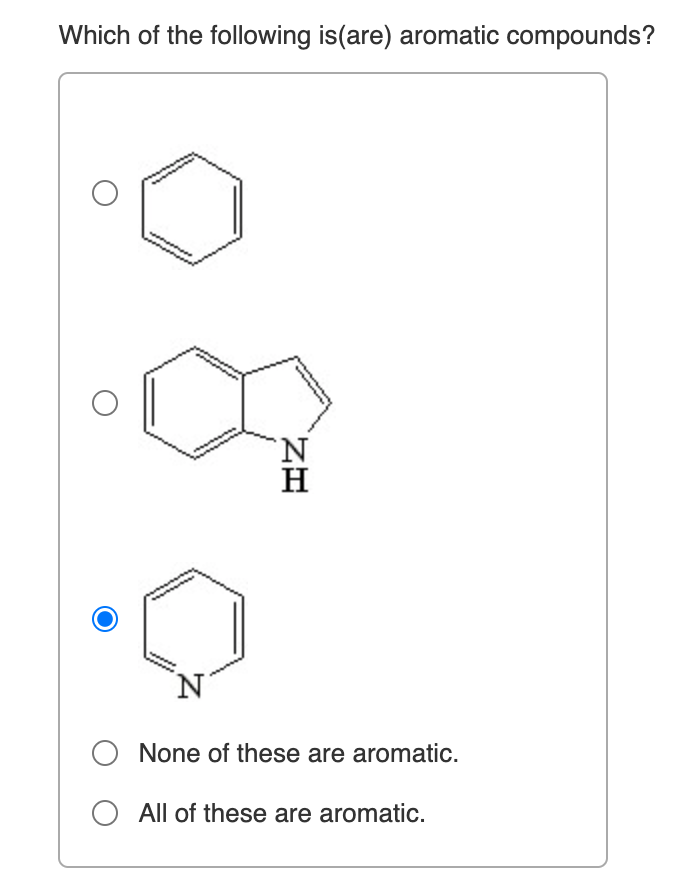The width and height of the screenshot is (700, 875).
Task: Click the N atom label on pyridine
Action: (x=188, y=686)
